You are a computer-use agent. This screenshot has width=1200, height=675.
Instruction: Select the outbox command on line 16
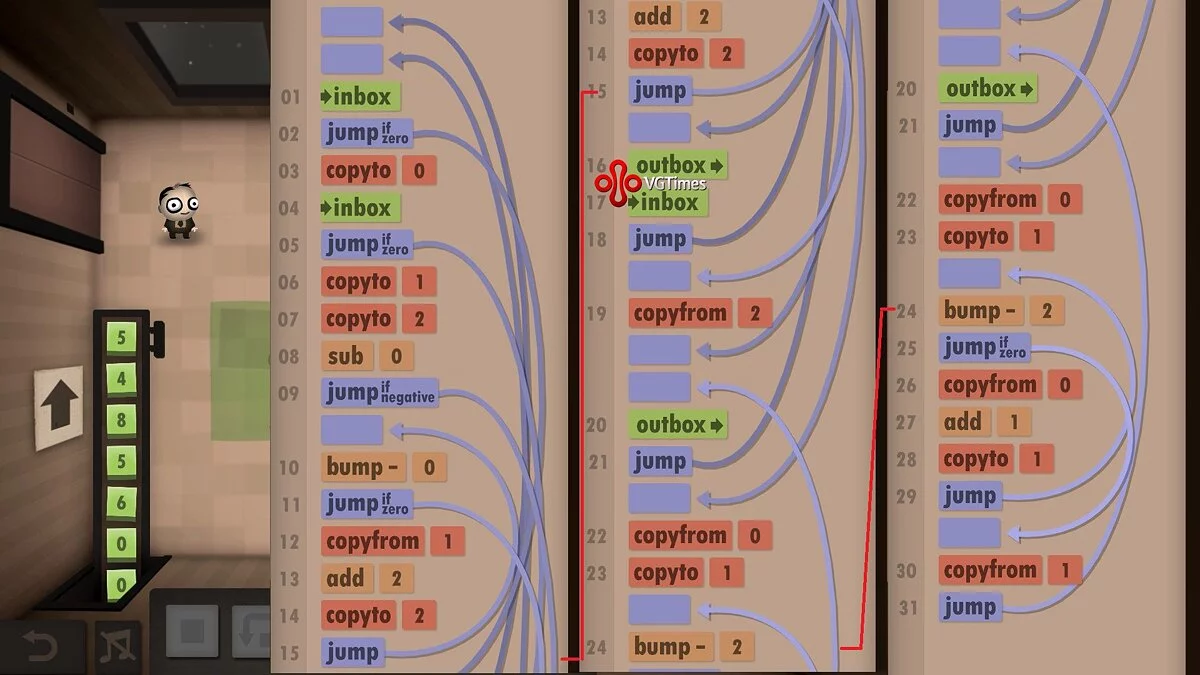click(679, 165)
